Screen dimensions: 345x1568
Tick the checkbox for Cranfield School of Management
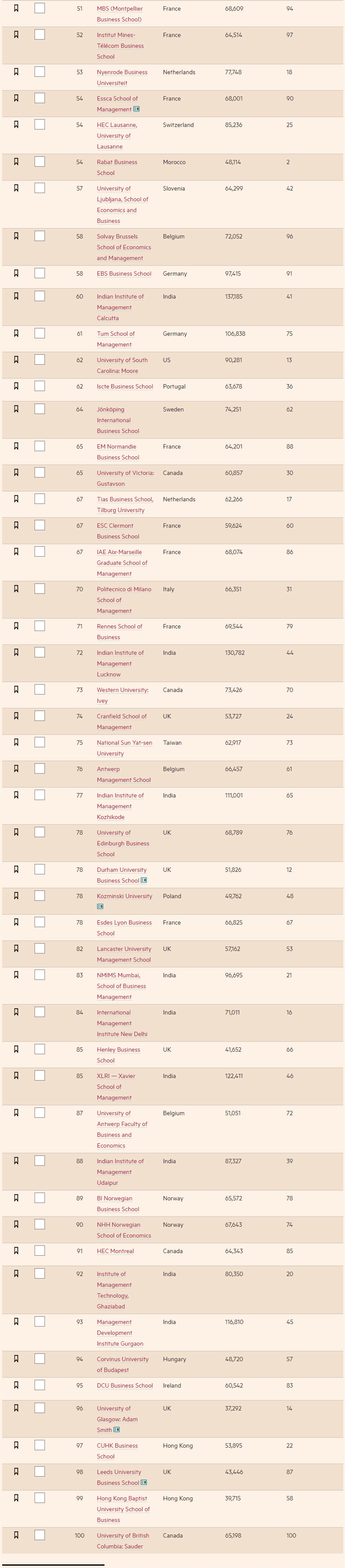click(40, 716)
